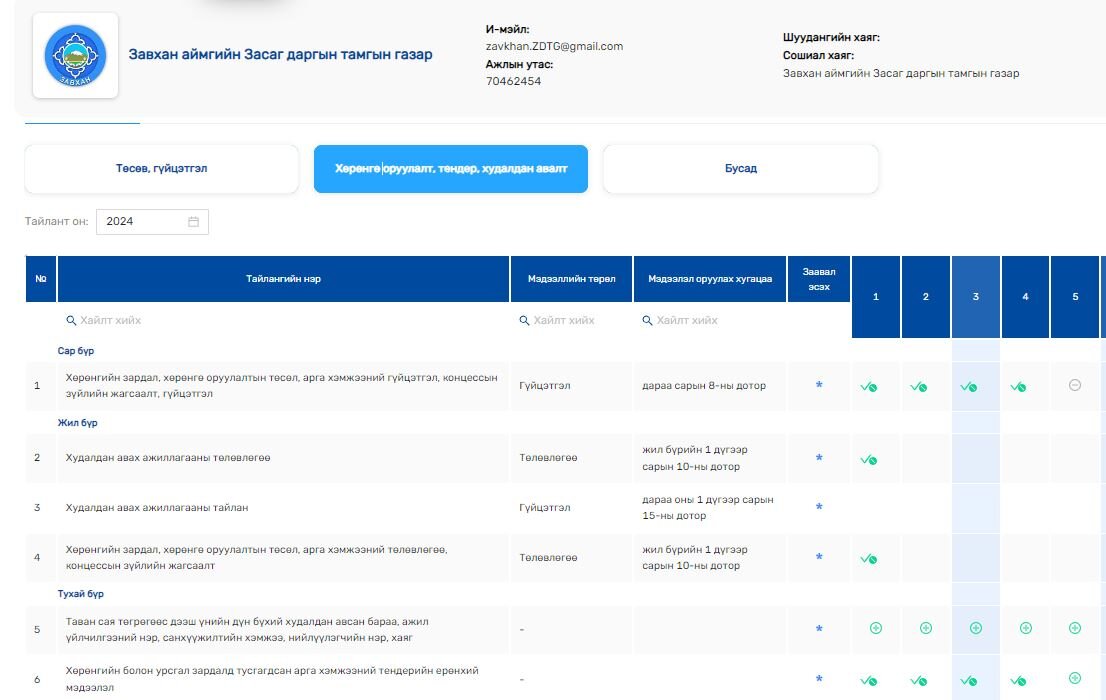The image size is (1106, 700).
Task: Click the month 3 column header
Action: click(x=976, y=297)
